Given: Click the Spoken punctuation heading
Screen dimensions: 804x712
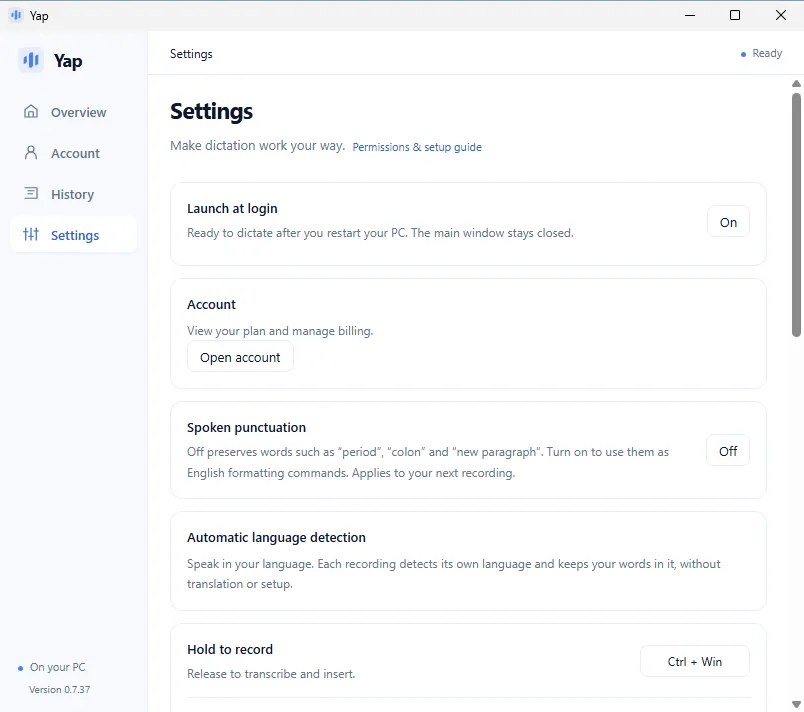Looking at the screenshot, I should click(246, 428).
